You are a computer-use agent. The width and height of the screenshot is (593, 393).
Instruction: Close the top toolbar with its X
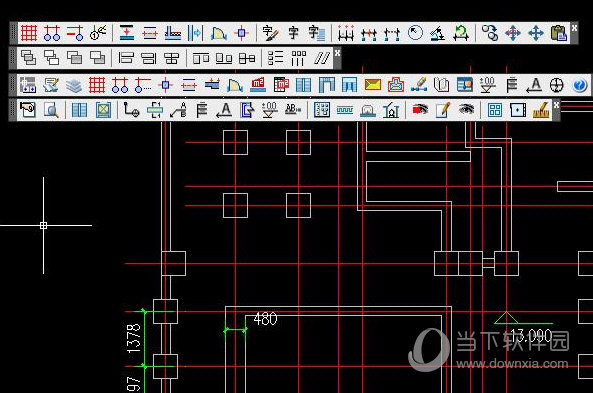(574, 28)
